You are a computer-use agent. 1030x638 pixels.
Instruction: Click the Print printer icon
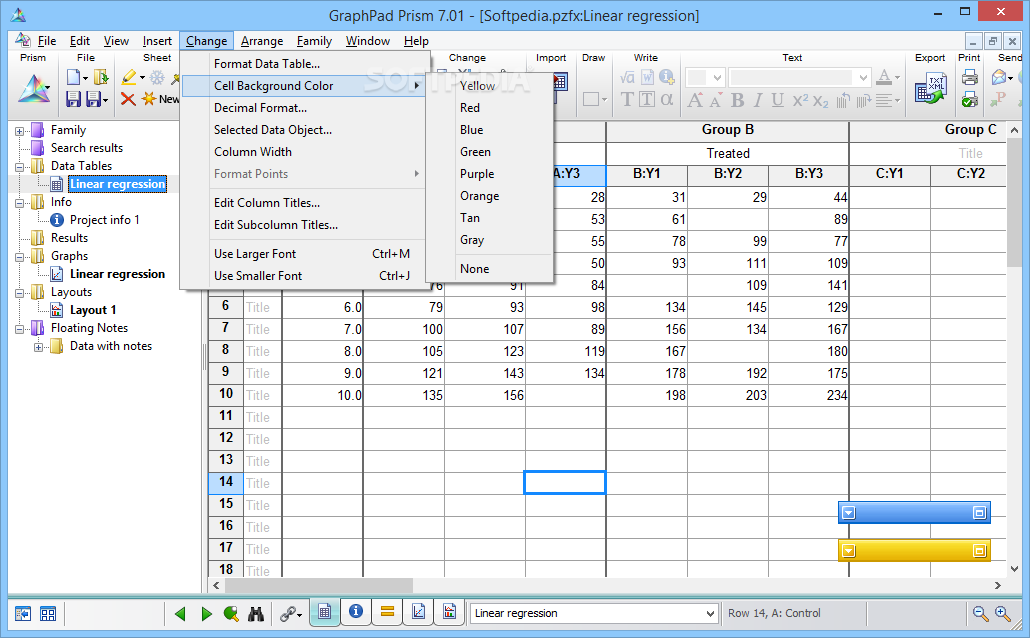(969, 78)
